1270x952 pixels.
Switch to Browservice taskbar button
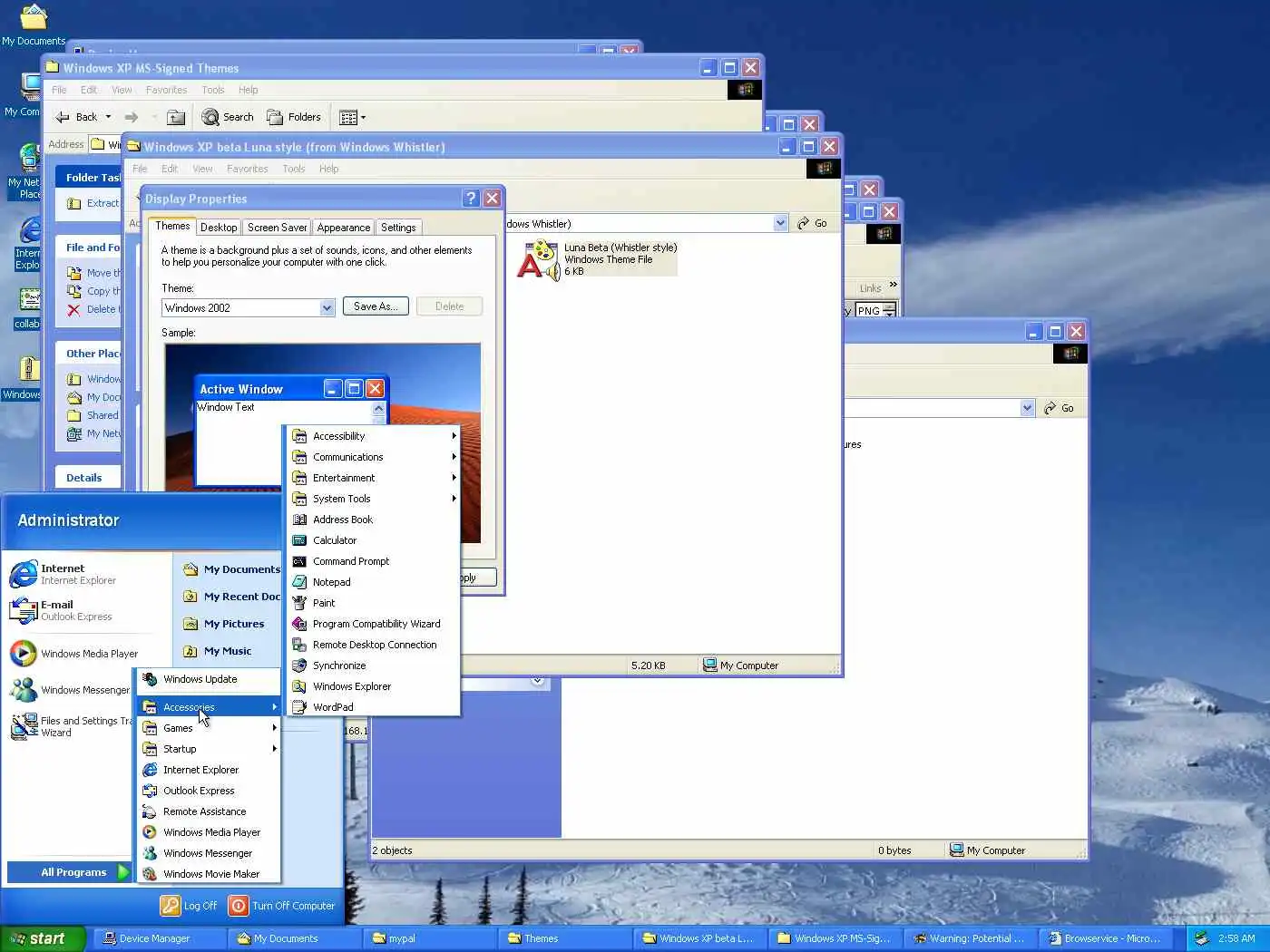point(1107,938)
